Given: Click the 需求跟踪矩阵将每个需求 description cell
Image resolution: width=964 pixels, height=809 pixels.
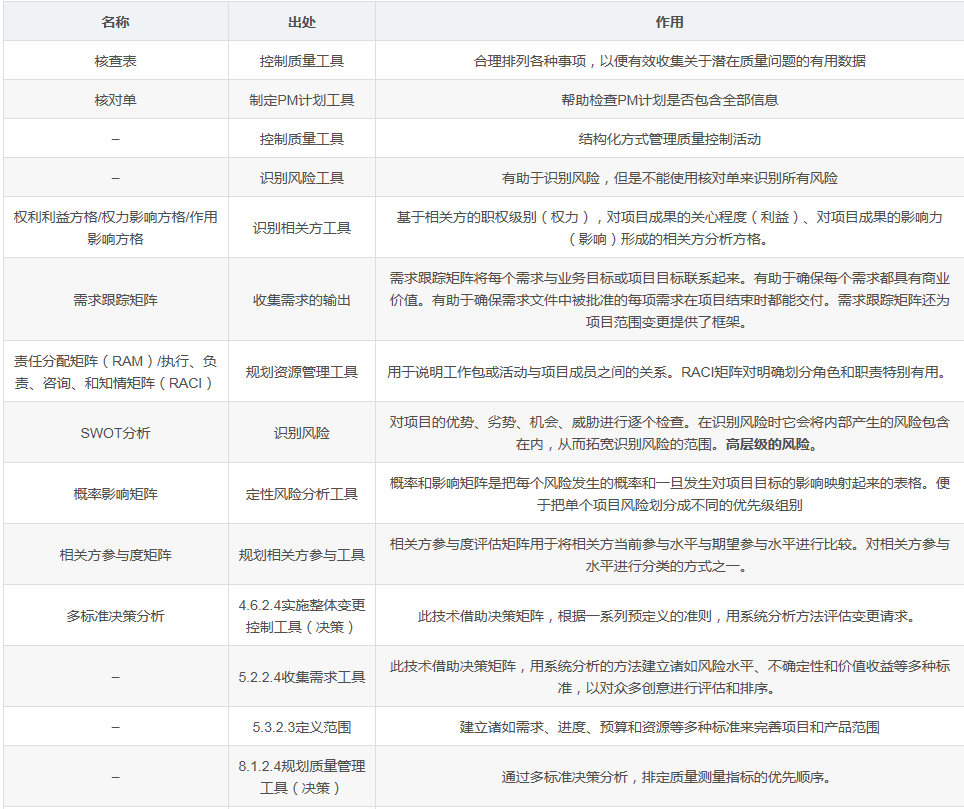Looking at the screenshot, I should point(670,299).
